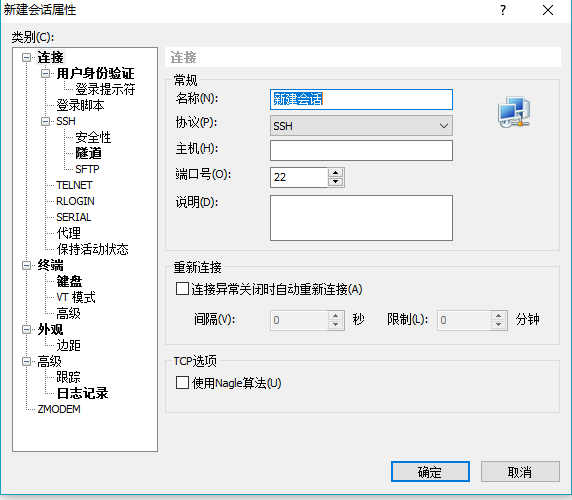Viewport: 572px width, 500px height.
Task: Select 终端 in the category tree
Action: [50, 265]
